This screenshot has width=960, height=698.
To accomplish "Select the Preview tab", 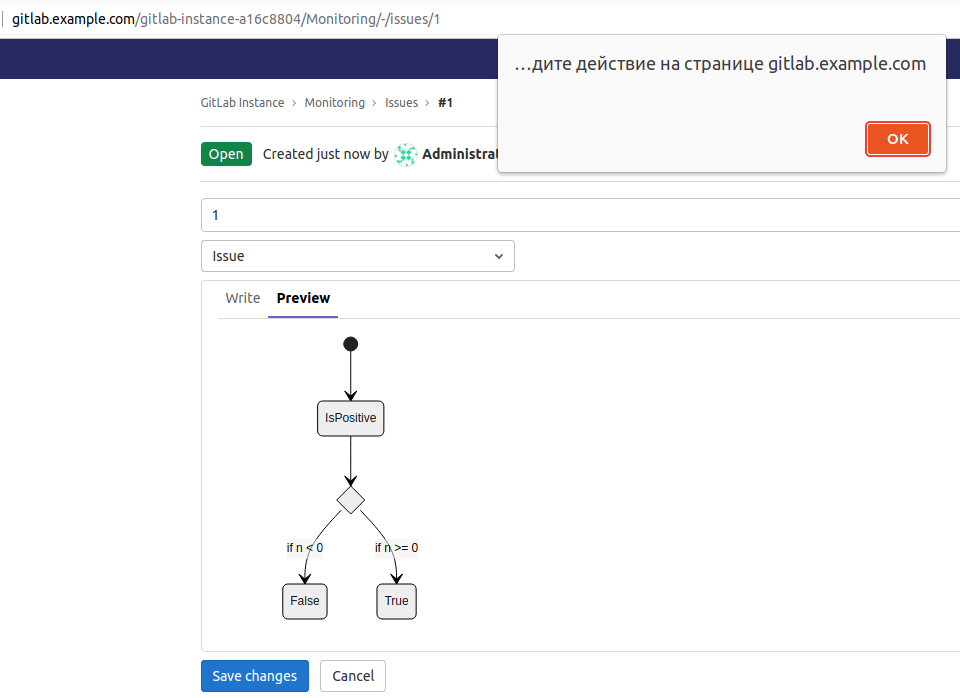I will point(303,298).
